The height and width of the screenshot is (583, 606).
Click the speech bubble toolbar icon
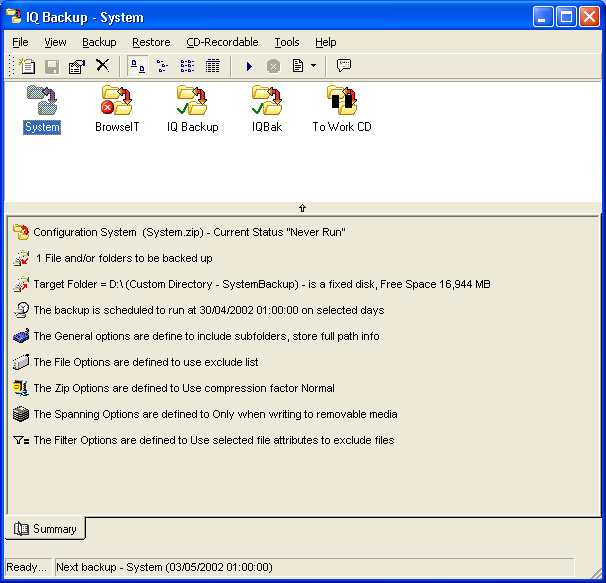pyautogui.click(x=344, y=65)
